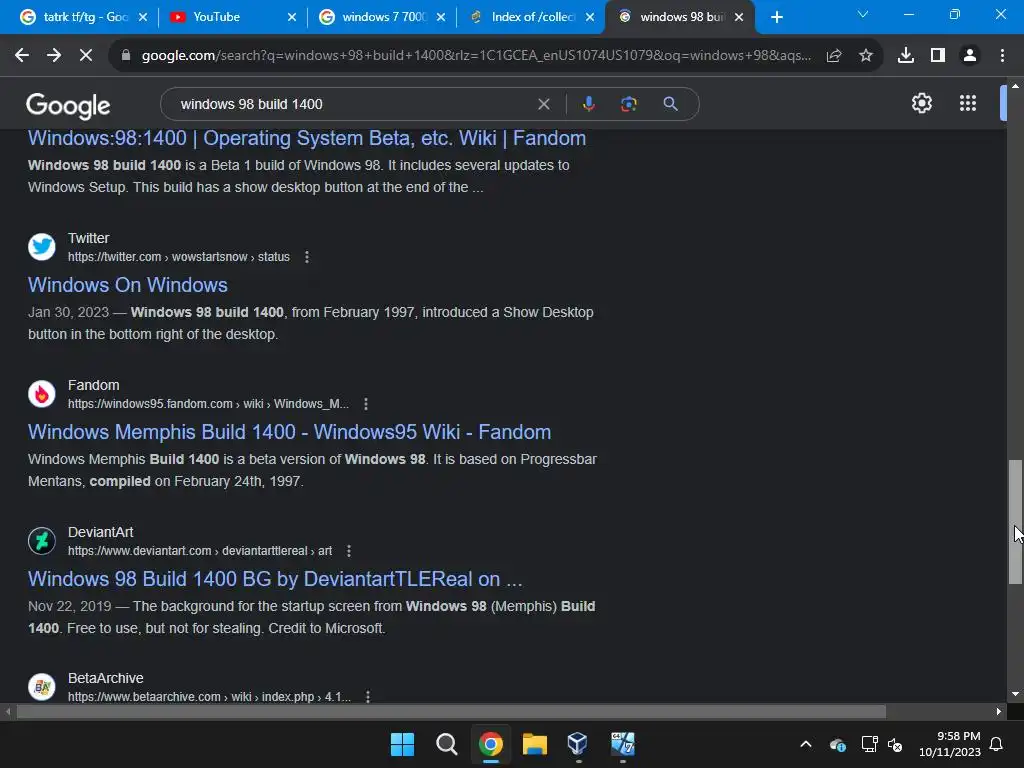The image size is (1024, 768).
Task: Click the scroll down arrow
Action: [x=1014, y=694]
